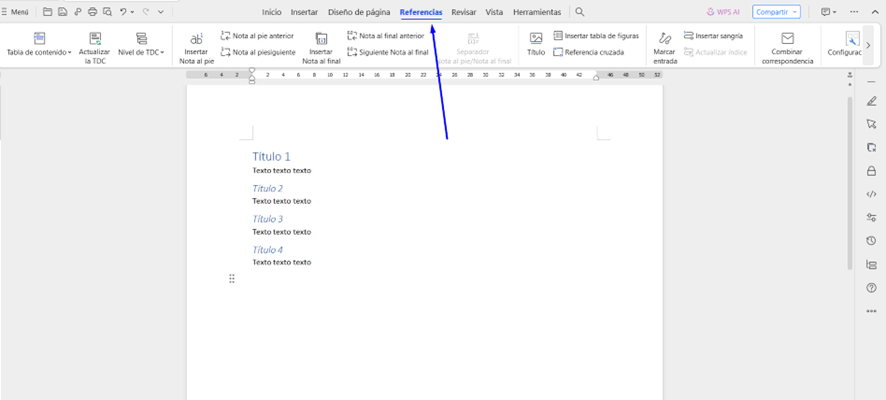The width and height of the screenshot is (886, 400).
Task: Click the printer icon
Action: point(92,12)
